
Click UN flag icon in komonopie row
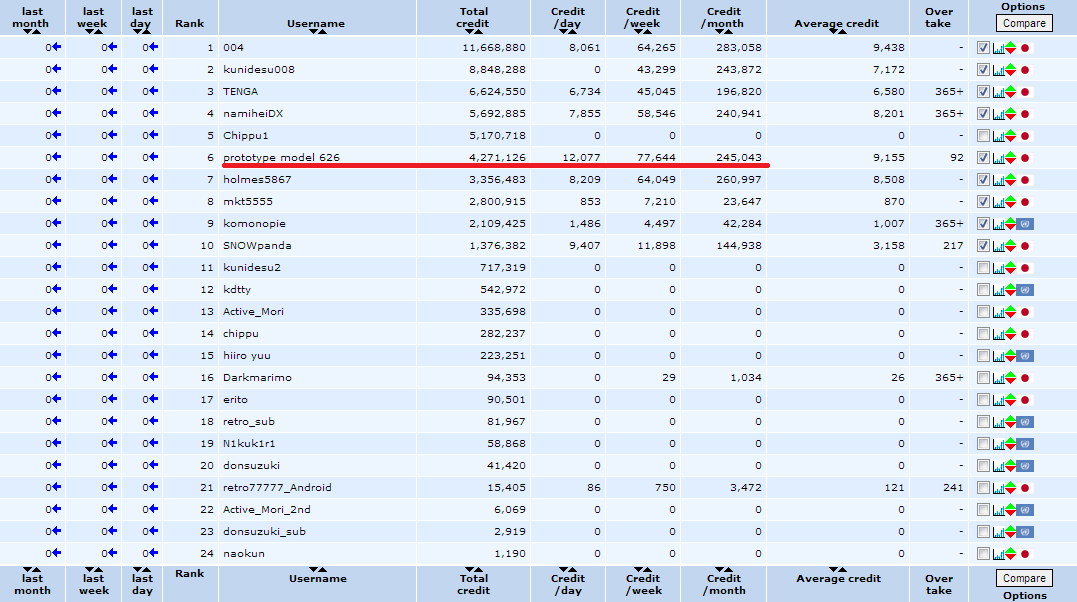[x=1025, y=224]
